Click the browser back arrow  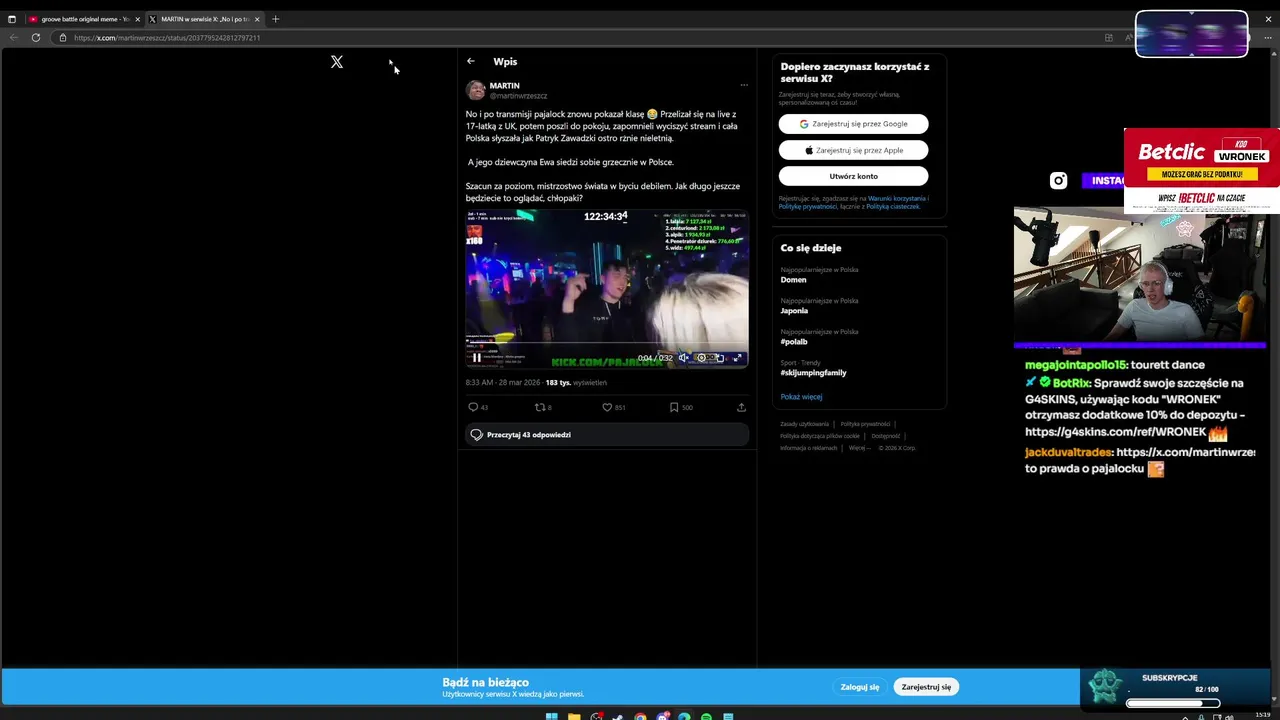[x=14, y=38]
